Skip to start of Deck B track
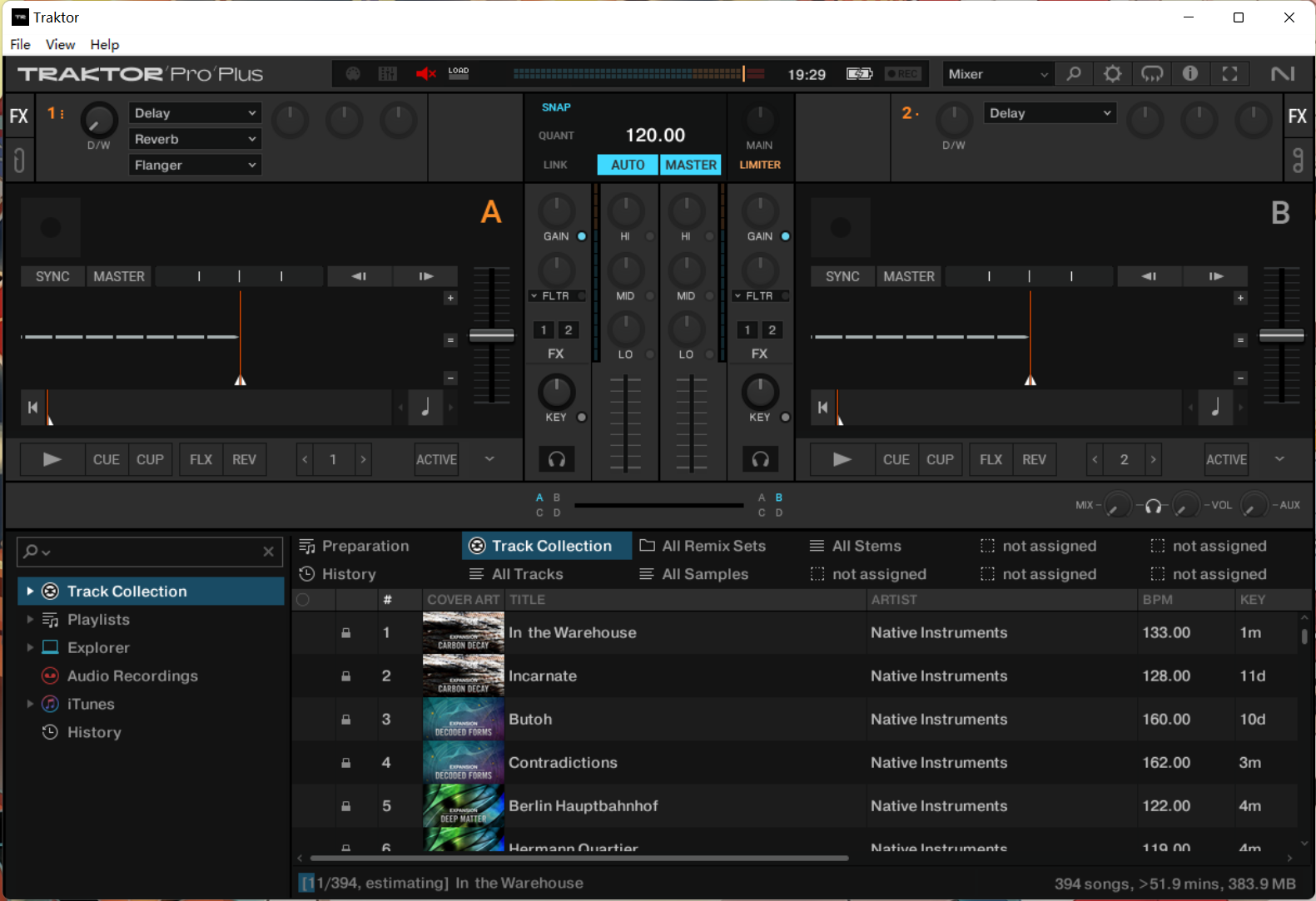Screen dimensions: 1316x901 coord(822,408)
